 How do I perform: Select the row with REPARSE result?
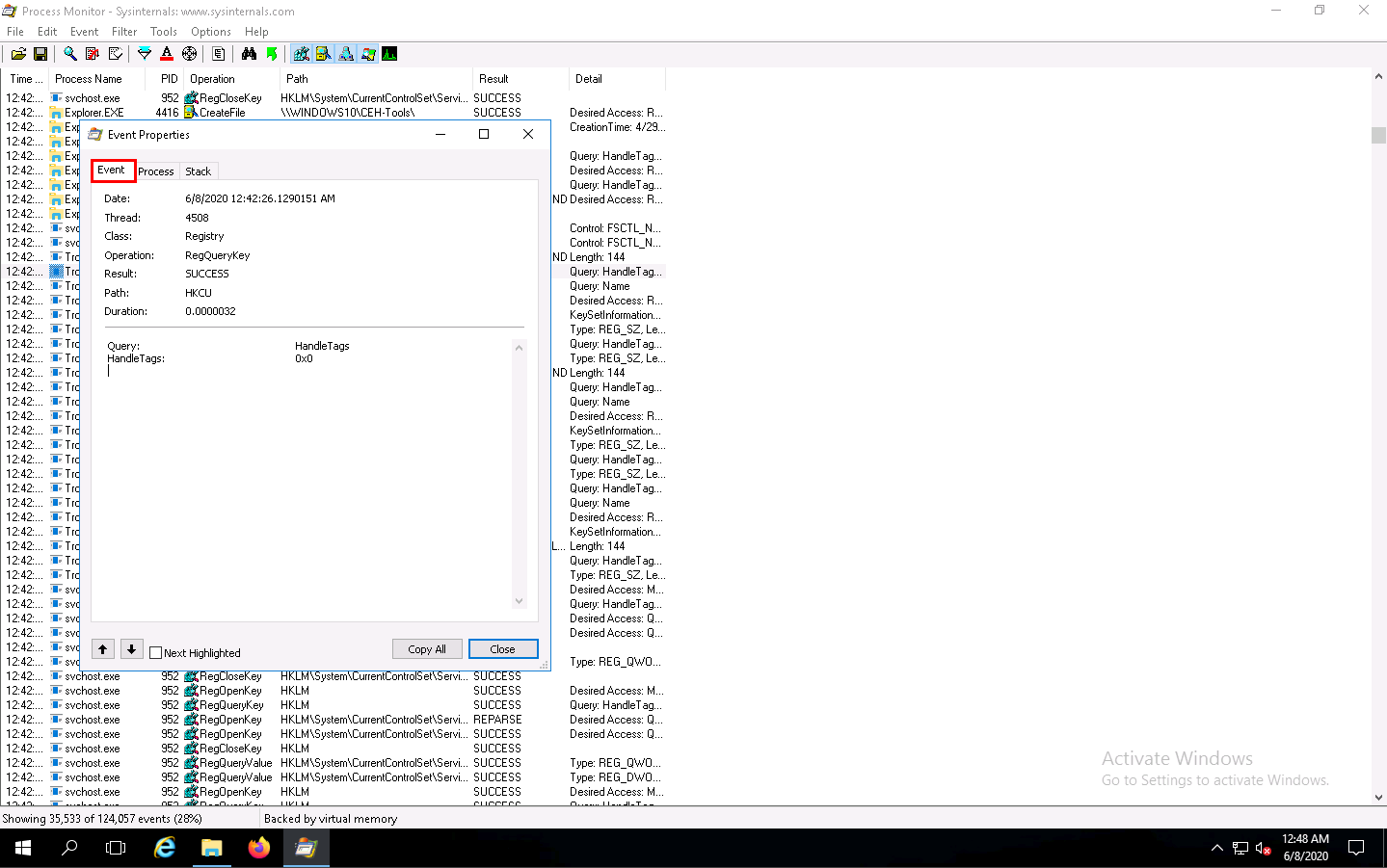[x=333, y=720]
